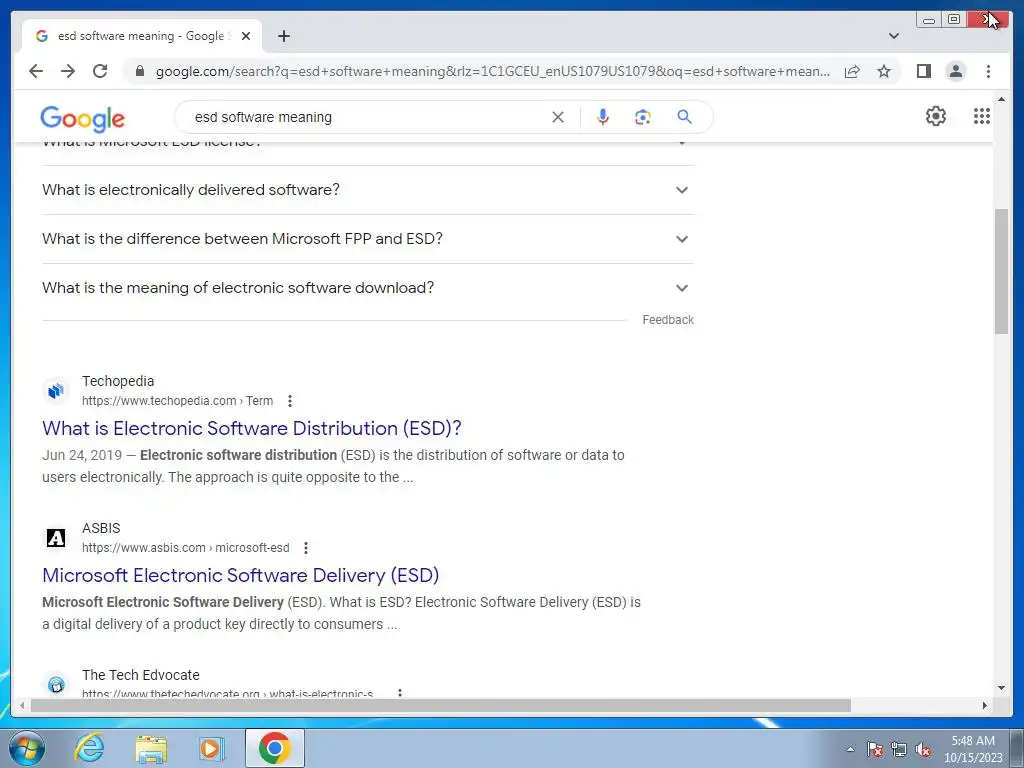1024x768 pixels.
Task: Open Chrome three-dot menu
Action: pyautogui.click(x=988, y=71)
